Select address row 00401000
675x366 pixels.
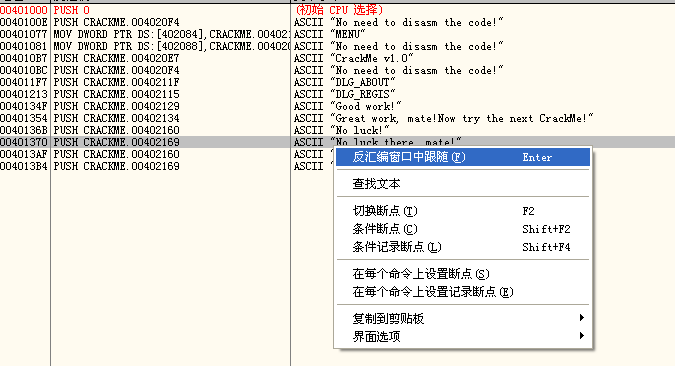24,10
